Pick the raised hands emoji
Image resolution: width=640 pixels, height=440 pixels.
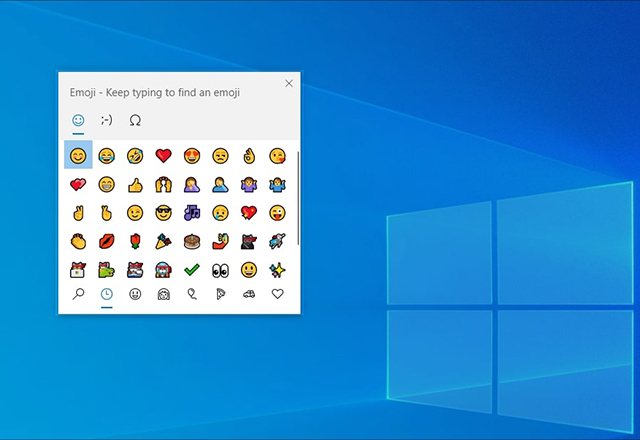point(163,184)
